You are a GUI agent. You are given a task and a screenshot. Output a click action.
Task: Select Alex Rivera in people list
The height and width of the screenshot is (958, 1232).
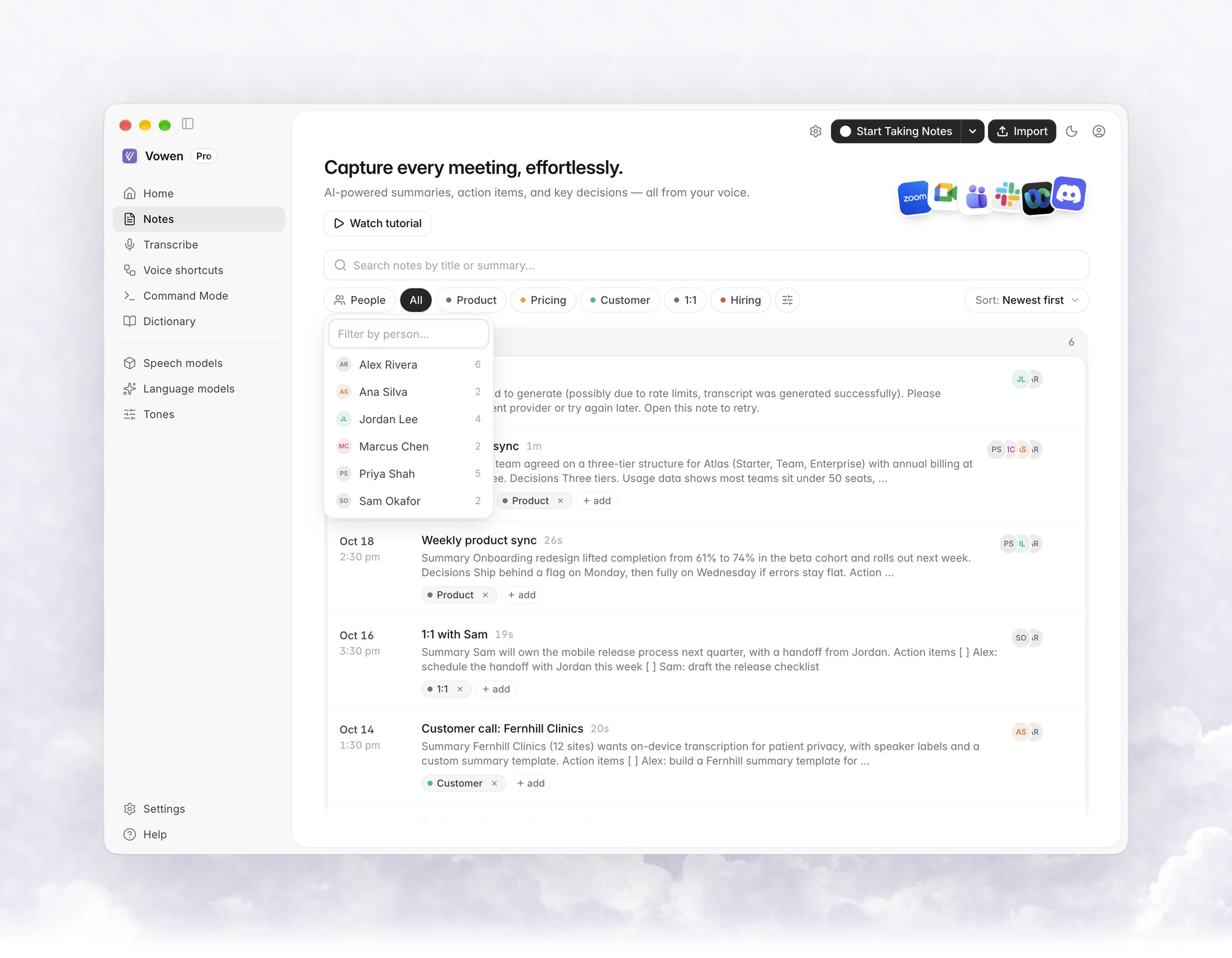[x=408, y=364]
